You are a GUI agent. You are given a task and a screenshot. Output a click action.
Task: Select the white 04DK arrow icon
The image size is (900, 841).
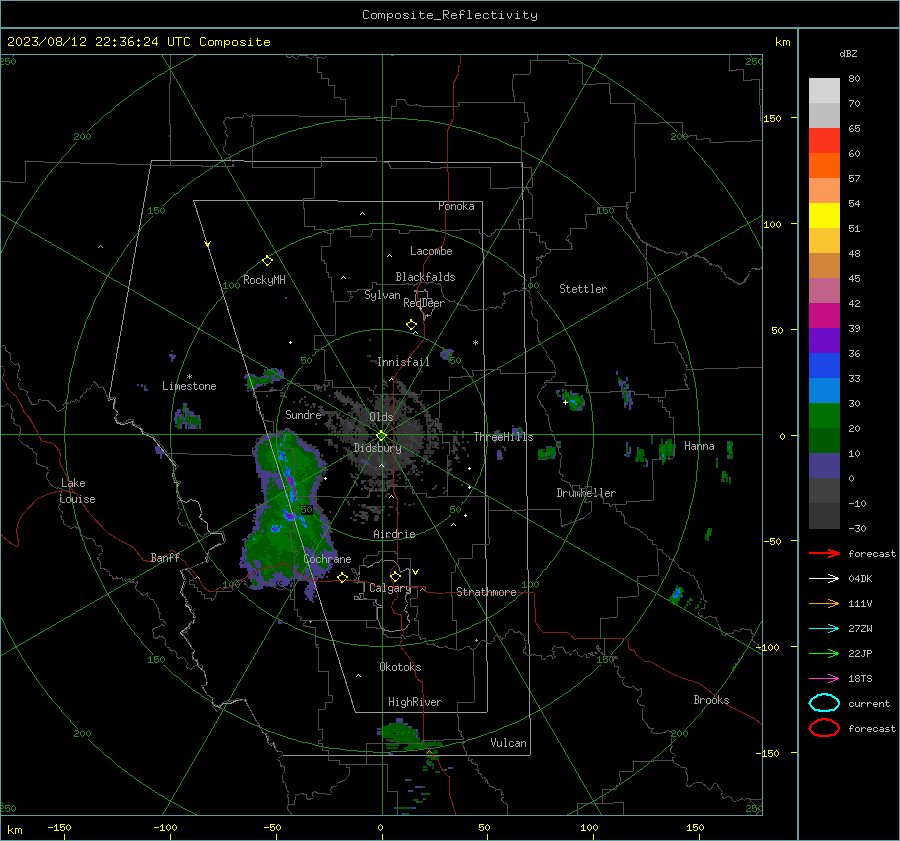pos(824,578)
